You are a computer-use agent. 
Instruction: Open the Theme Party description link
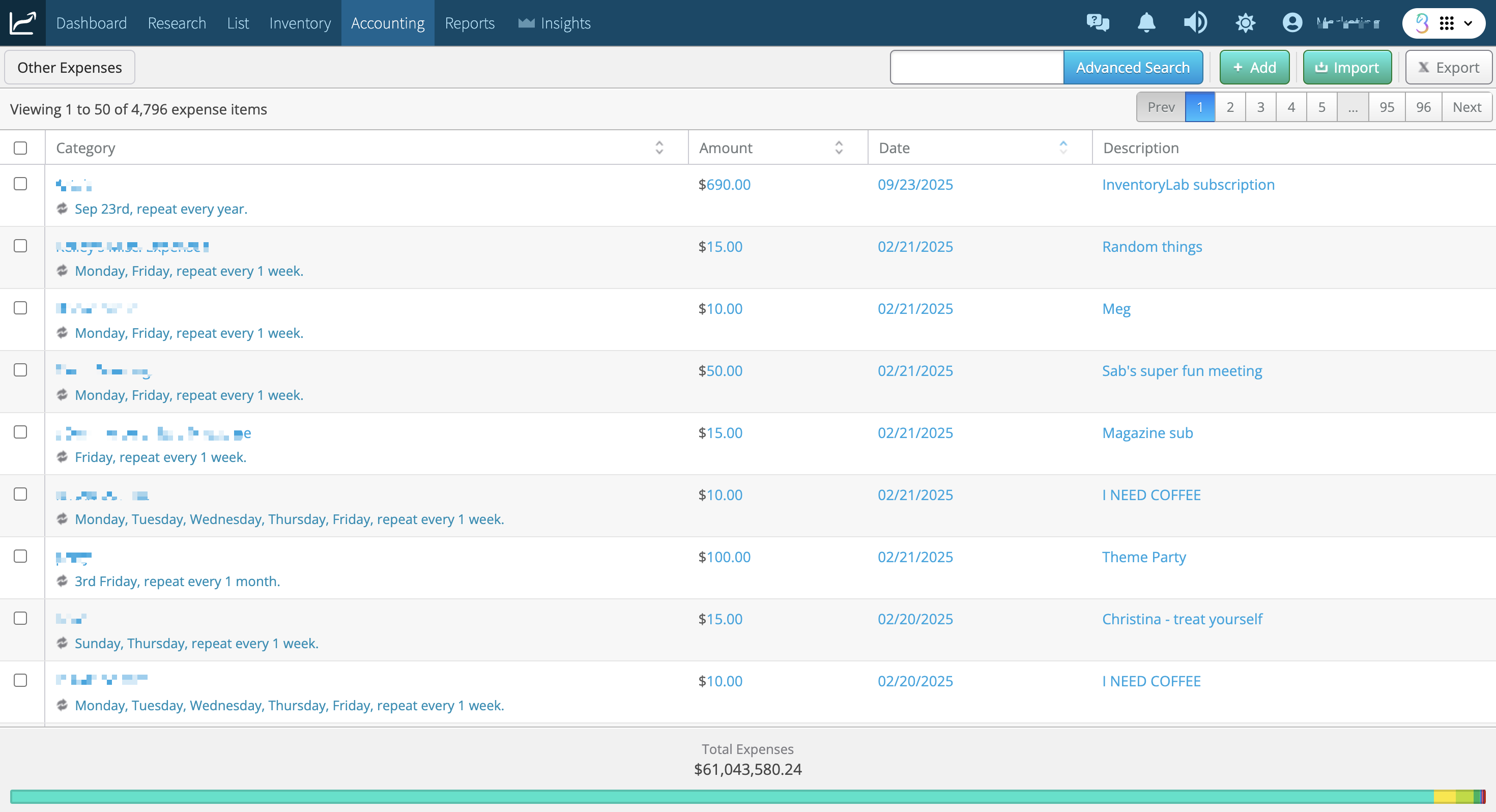[1144, 557]
